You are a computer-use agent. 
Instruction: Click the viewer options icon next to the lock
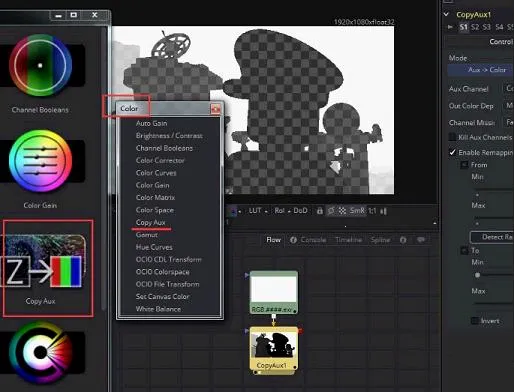tap(331, 211)
